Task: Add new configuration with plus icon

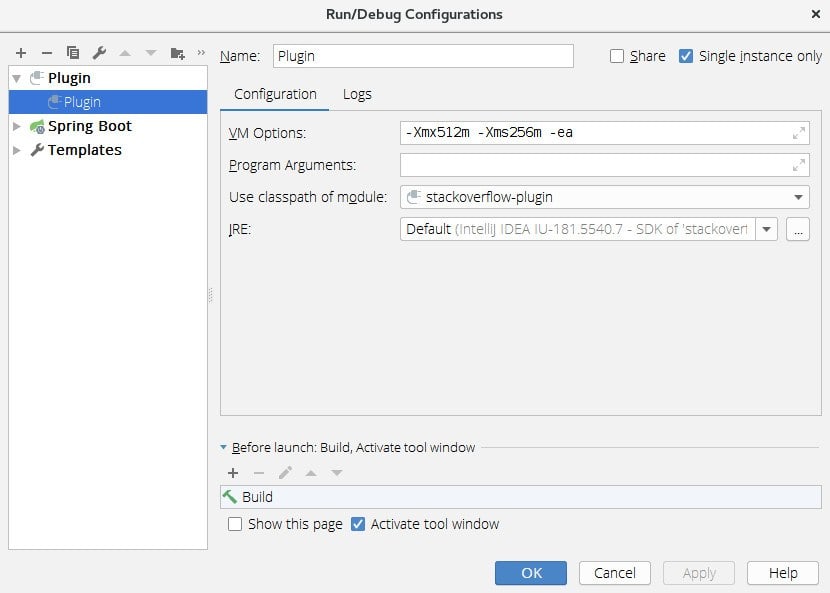Action: (21, 53)
